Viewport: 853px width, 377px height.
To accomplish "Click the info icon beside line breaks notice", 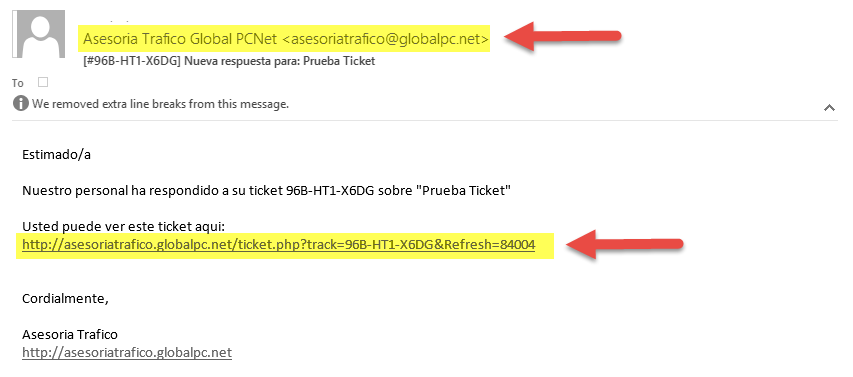I will pyautogui.click(x=20, y=103).
